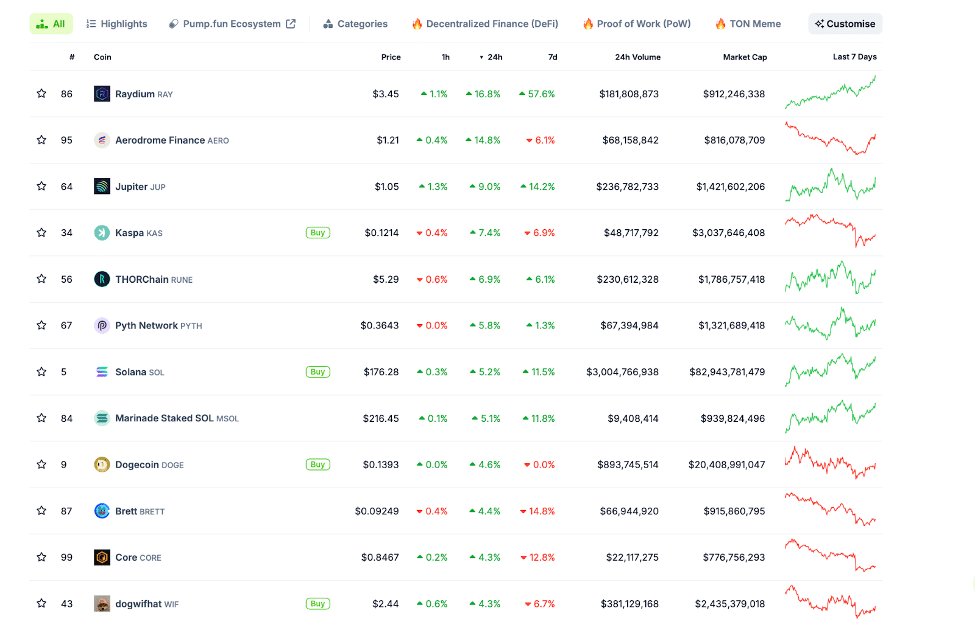Click the Buy button for dogwifhat
Screen dimensions: 977x622
(318, 603)
